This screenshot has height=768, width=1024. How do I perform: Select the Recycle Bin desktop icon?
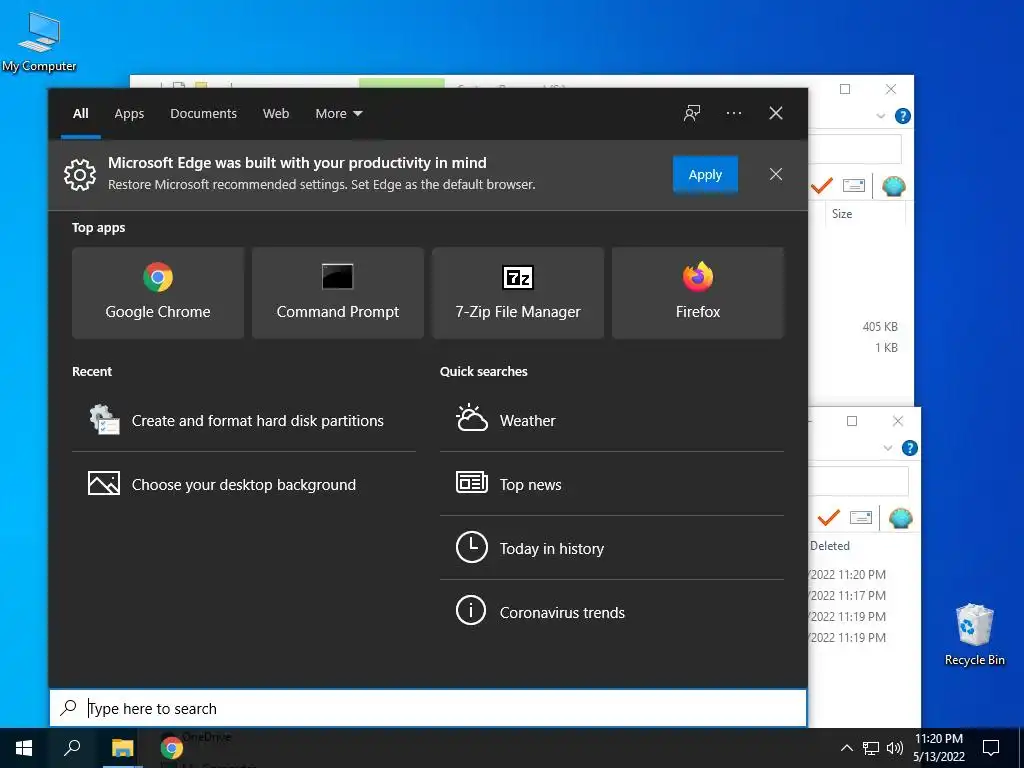pyautogui.click(x=974, y=635)
